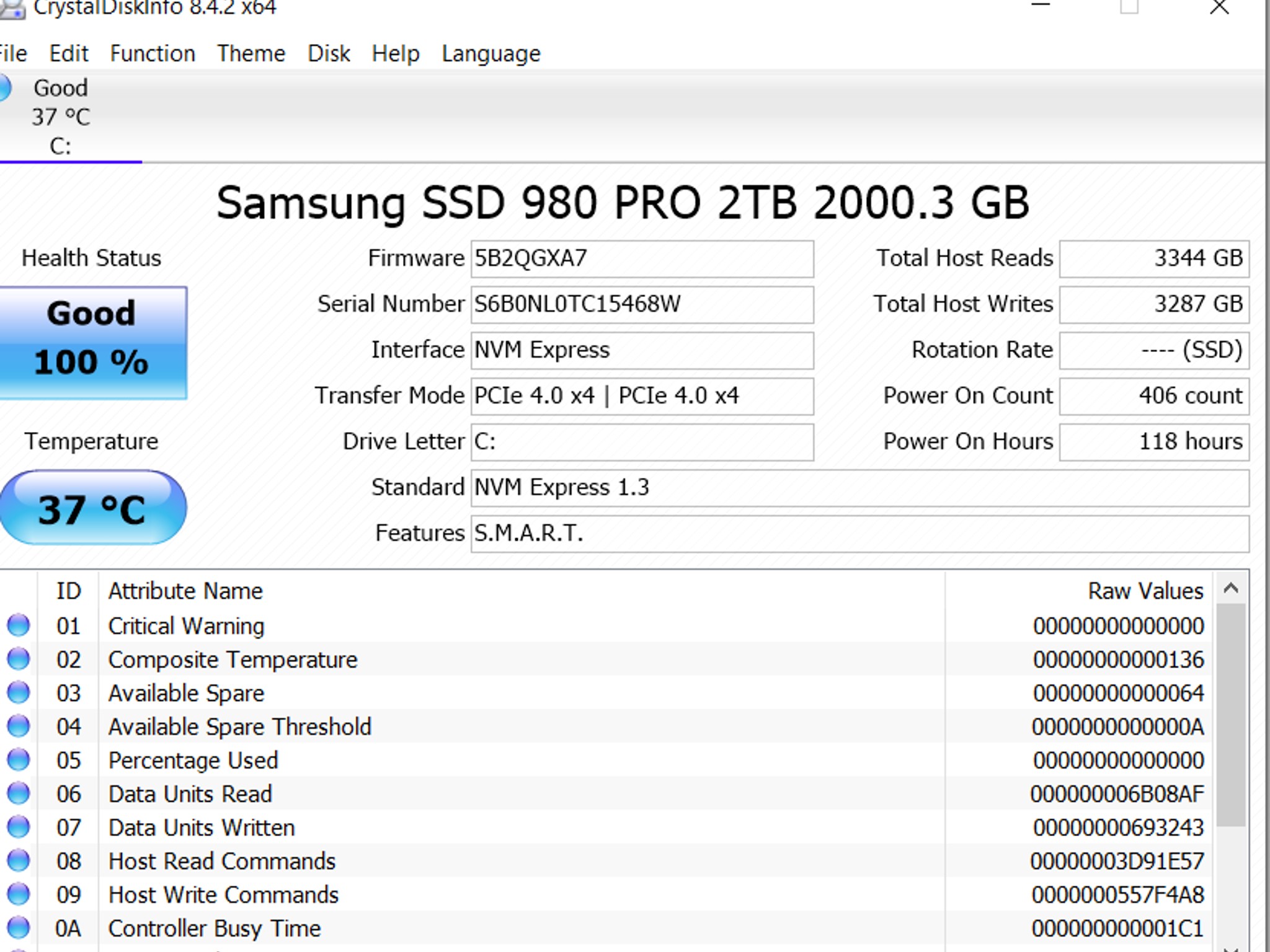Click the Features field S.M.A.R.T.
Viewport: 1270px width, 952px height.
coord(860,534)
